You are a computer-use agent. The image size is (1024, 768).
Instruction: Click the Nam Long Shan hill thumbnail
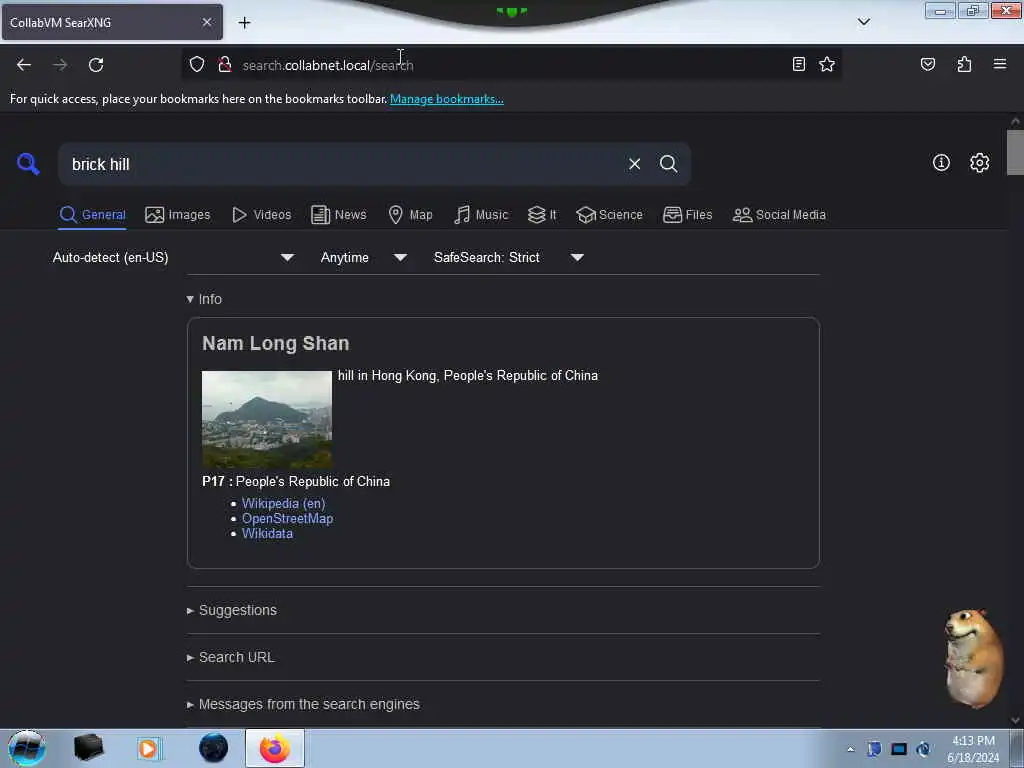click(266, 419)
